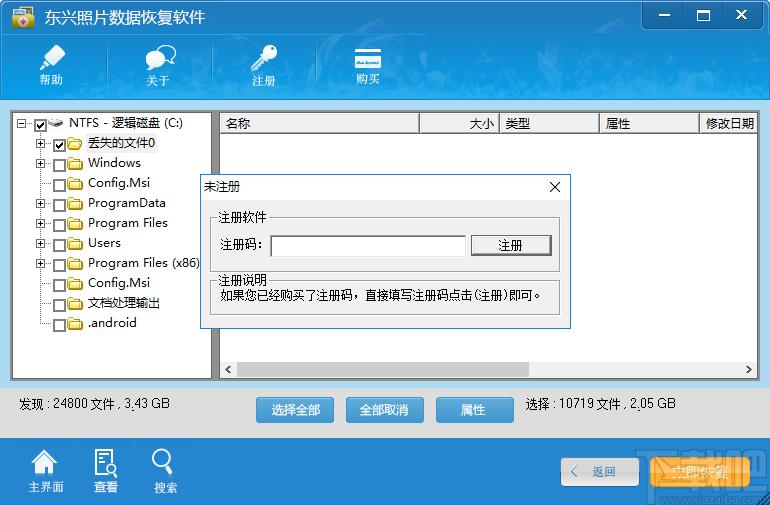Sort by the 属性 column header
This screenshot has height=505, width=770.
click(649, 123)
